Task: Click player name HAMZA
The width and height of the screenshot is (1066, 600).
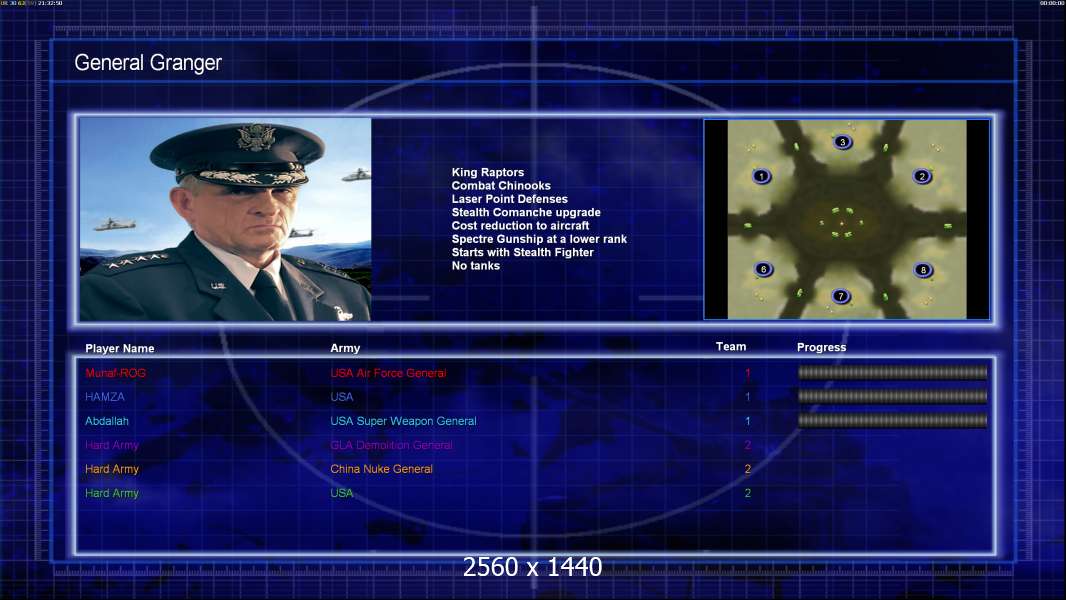Action: [x=105, y=397]
